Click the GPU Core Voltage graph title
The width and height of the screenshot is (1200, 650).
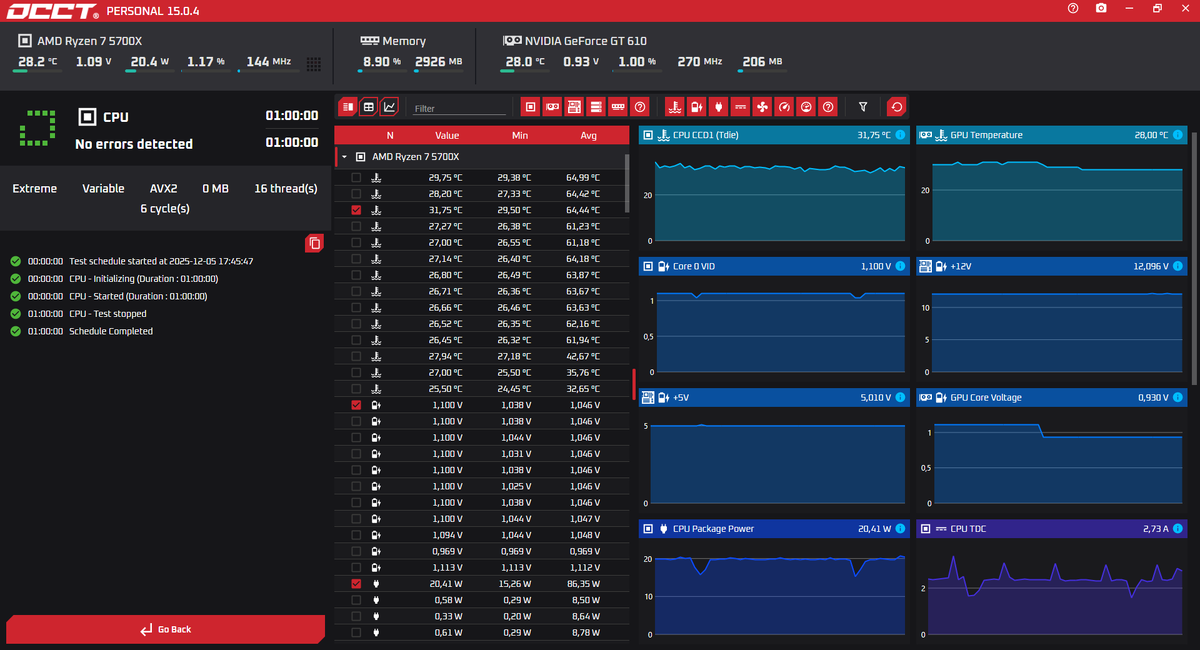point(986,398)
